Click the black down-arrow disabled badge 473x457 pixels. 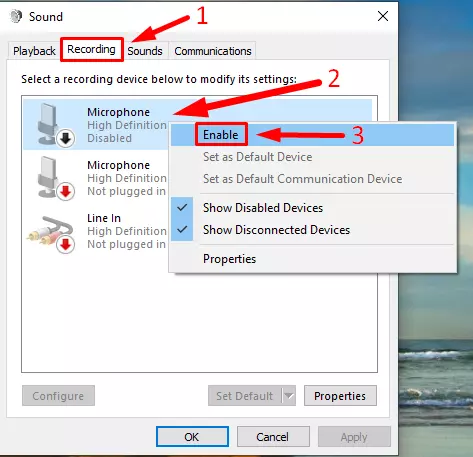[x=65, y=138]
